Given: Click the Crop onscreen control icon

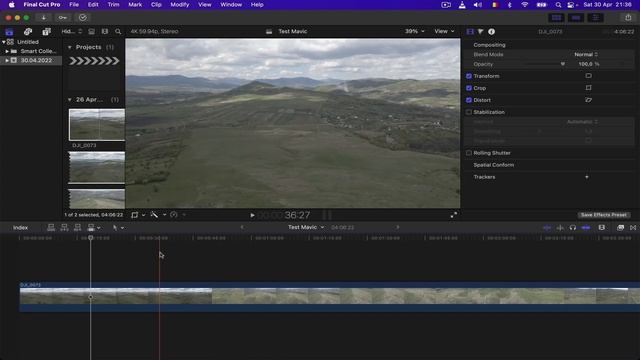Looking at the screenshot, I should pyautogui.click(x=588, y=88).
